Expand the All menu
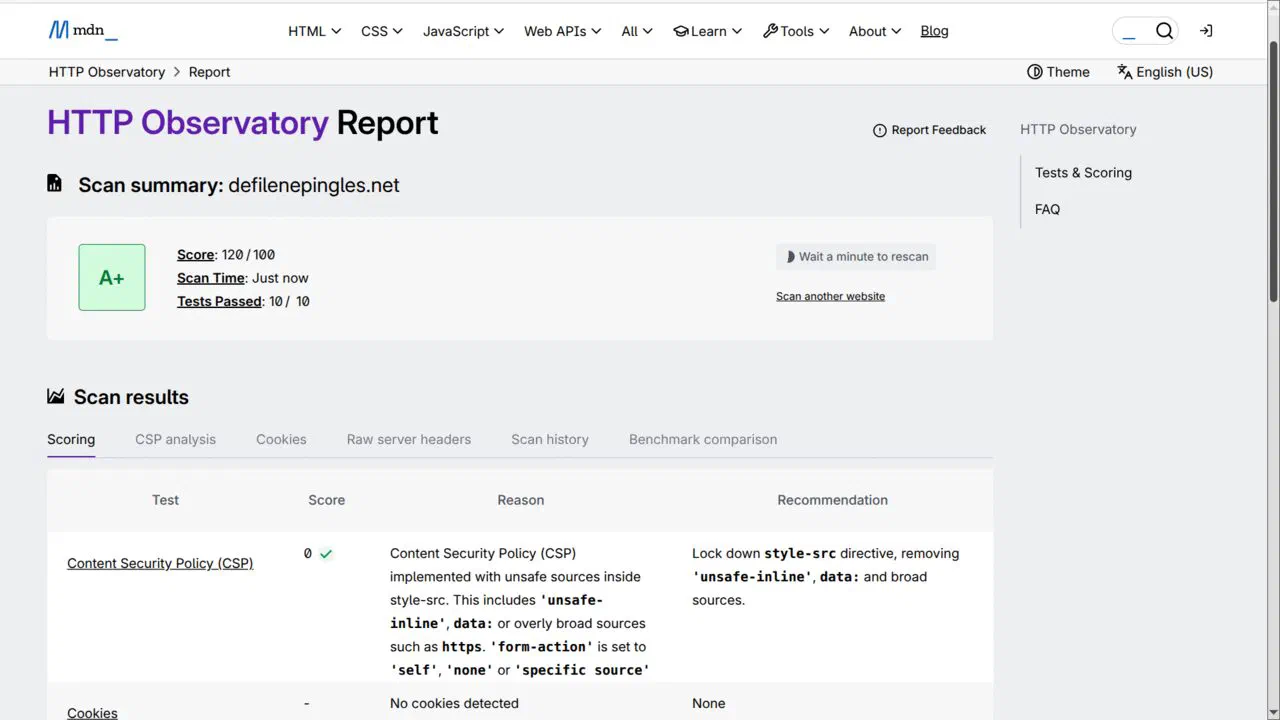 pyautogui.click(x=636, y=31)
